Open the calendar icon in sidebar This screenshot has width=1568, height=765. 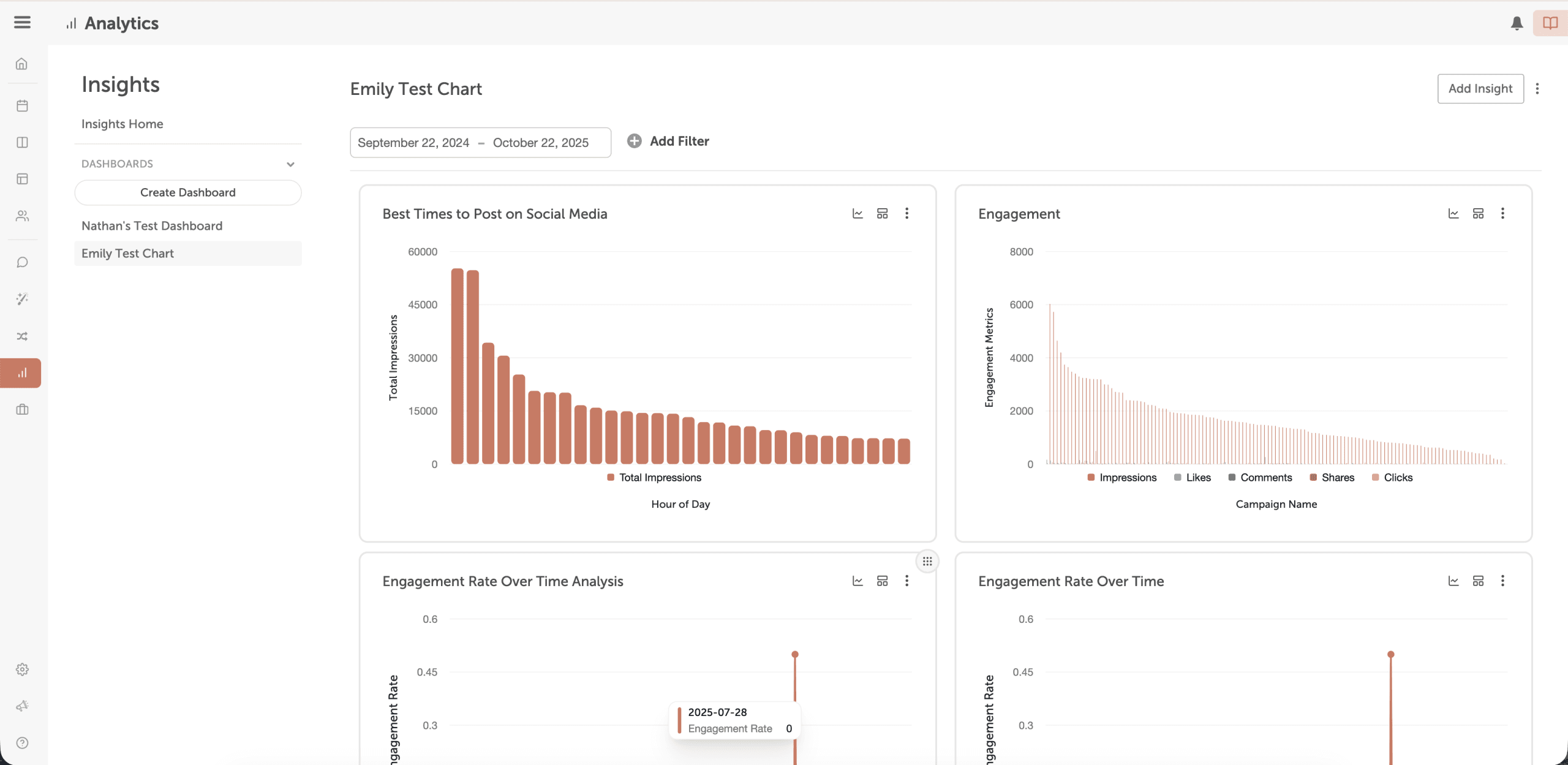pos(22,105)
